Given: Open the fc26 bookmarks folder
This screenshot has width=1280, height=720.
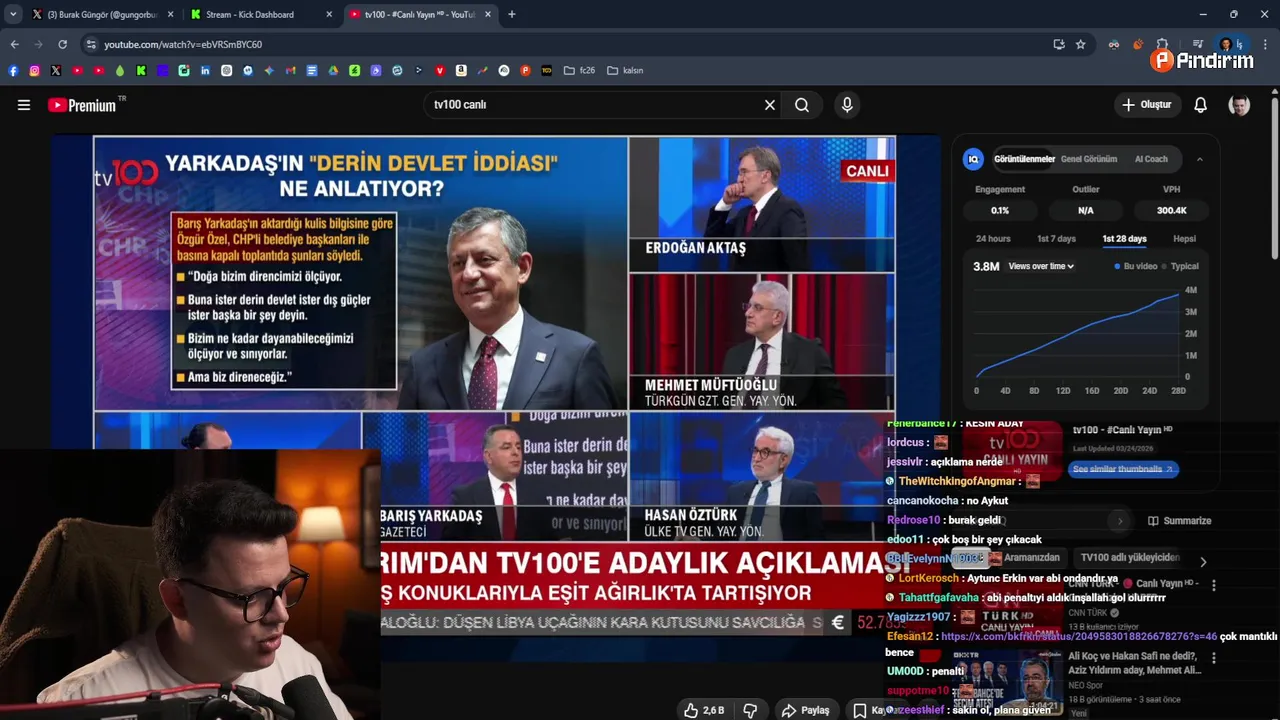Looking at the screenshot, I should point(579,71).
